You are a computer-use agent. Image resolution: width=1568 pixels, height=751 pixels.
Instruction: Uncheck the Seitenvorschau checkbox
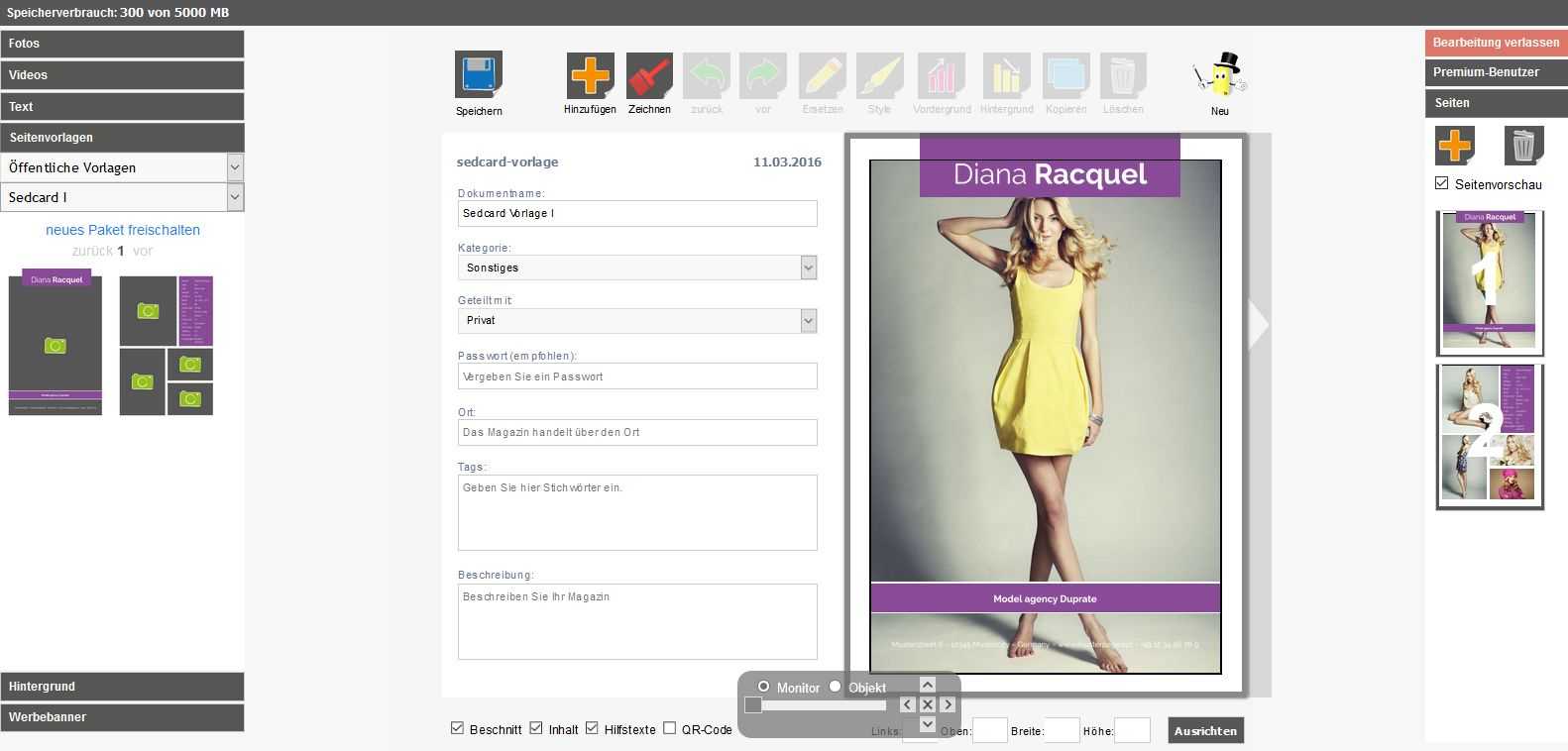coord(1442,183)
